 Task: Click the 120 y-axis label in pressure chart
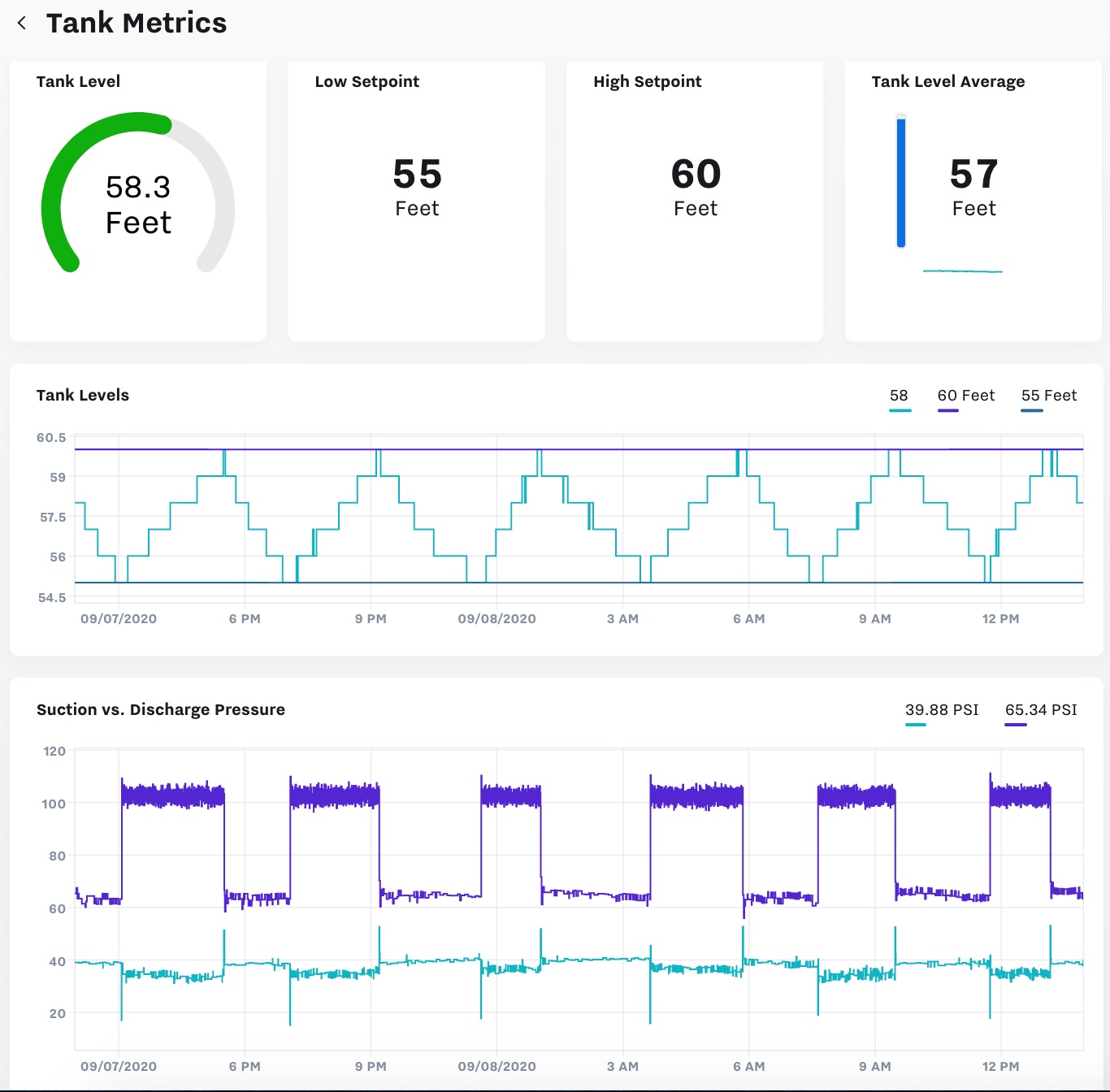(x=54, y=752)
